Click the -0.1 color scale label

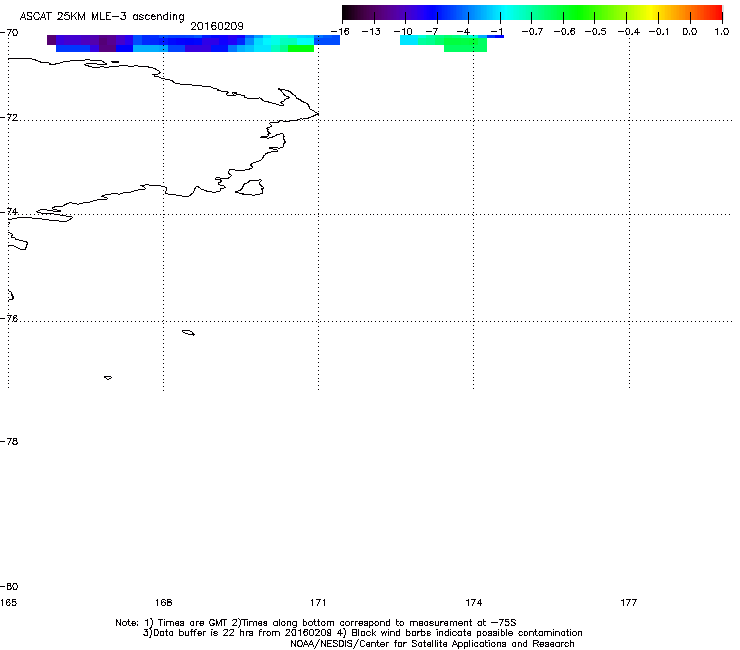click(x=659, y=32)
